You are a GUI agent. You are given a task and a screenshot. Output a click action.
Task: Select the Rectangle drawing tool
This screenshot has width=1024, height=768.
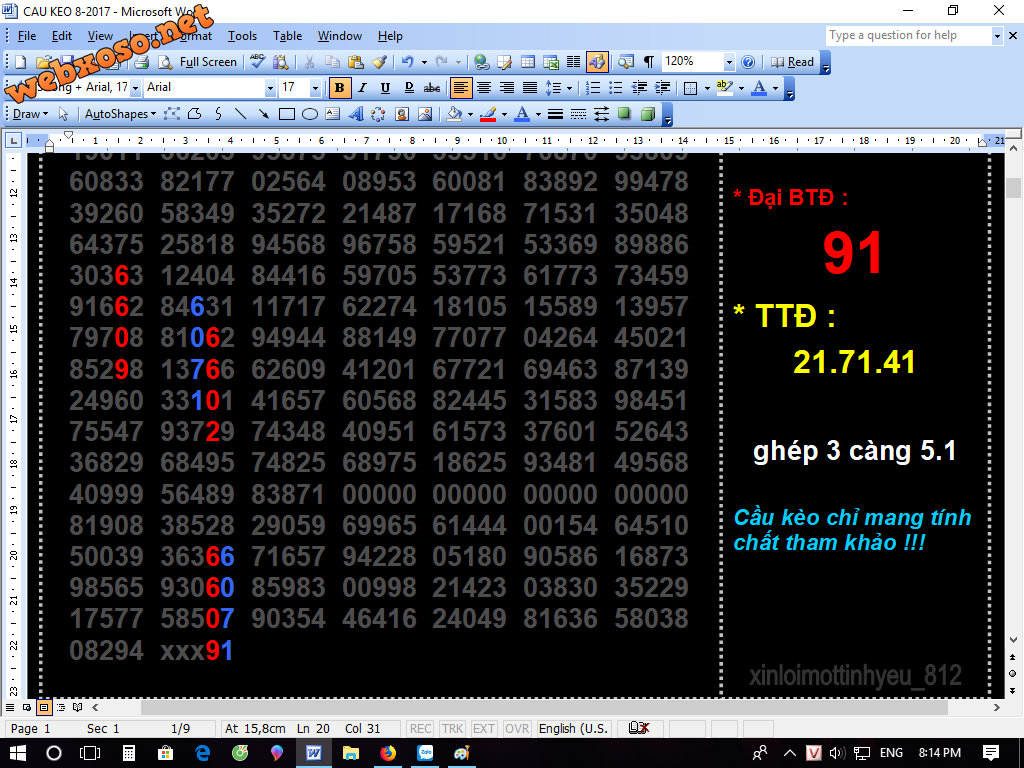pyautogui.click(x=287, y=114)
